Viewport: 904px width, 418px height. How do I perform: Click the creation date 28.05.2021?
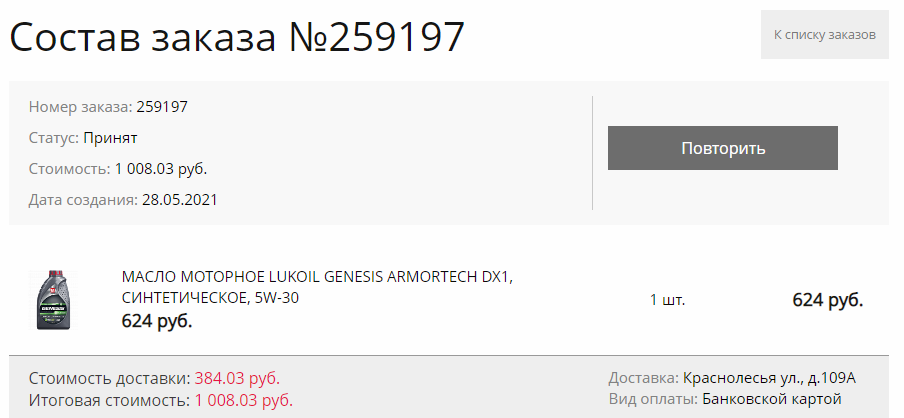coord(180,200)
